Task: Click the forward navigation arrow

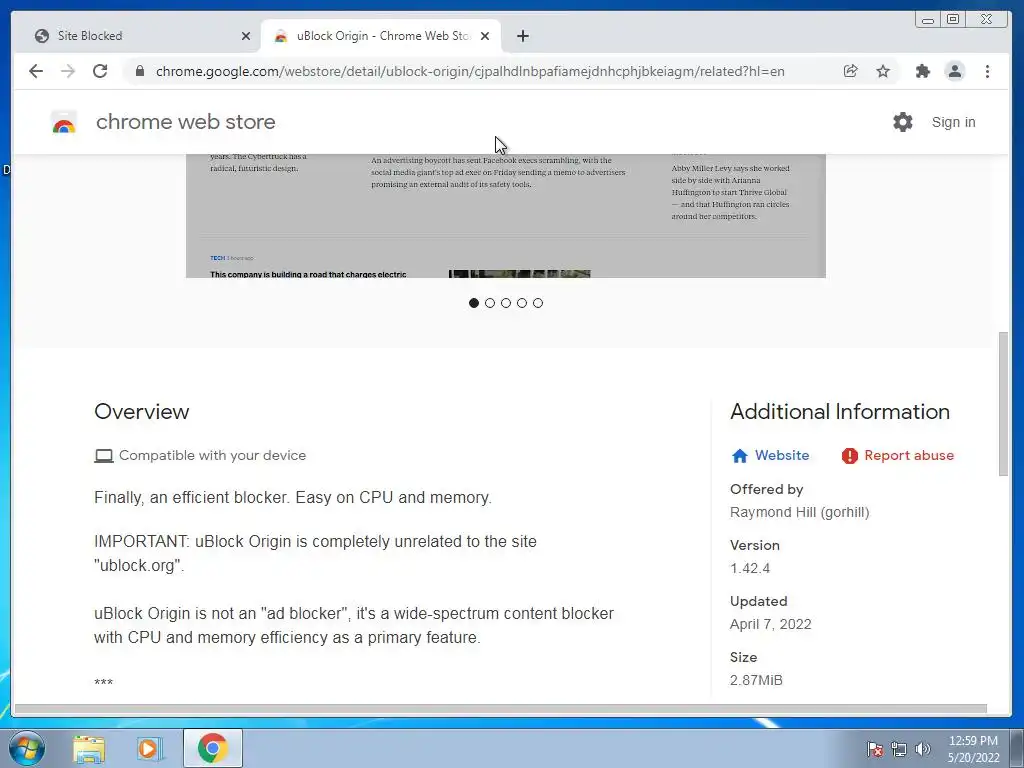Action: (x=68, y=71)
